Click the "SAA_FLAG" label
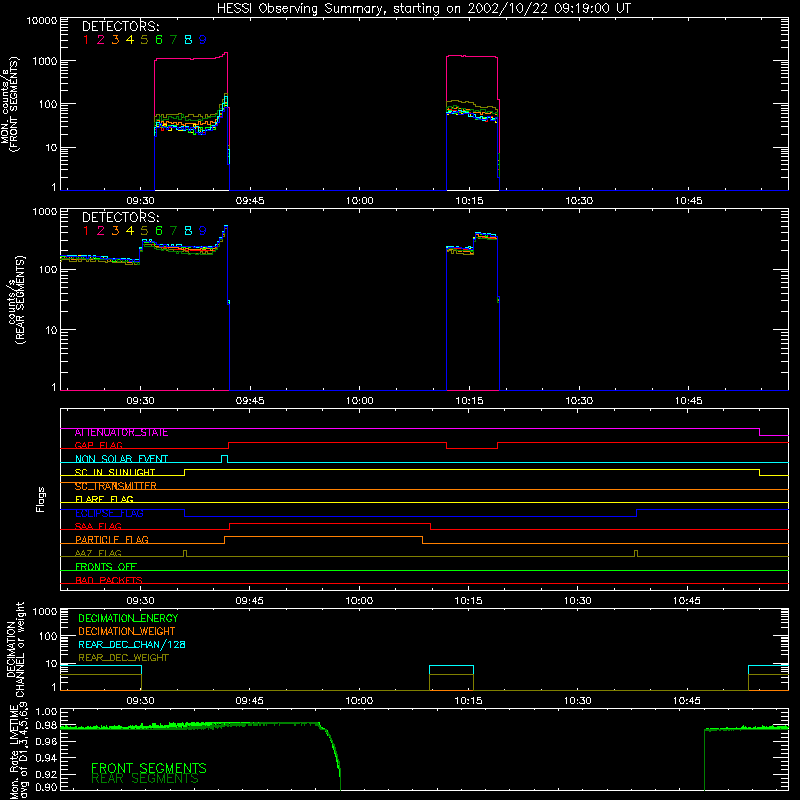 98,527
